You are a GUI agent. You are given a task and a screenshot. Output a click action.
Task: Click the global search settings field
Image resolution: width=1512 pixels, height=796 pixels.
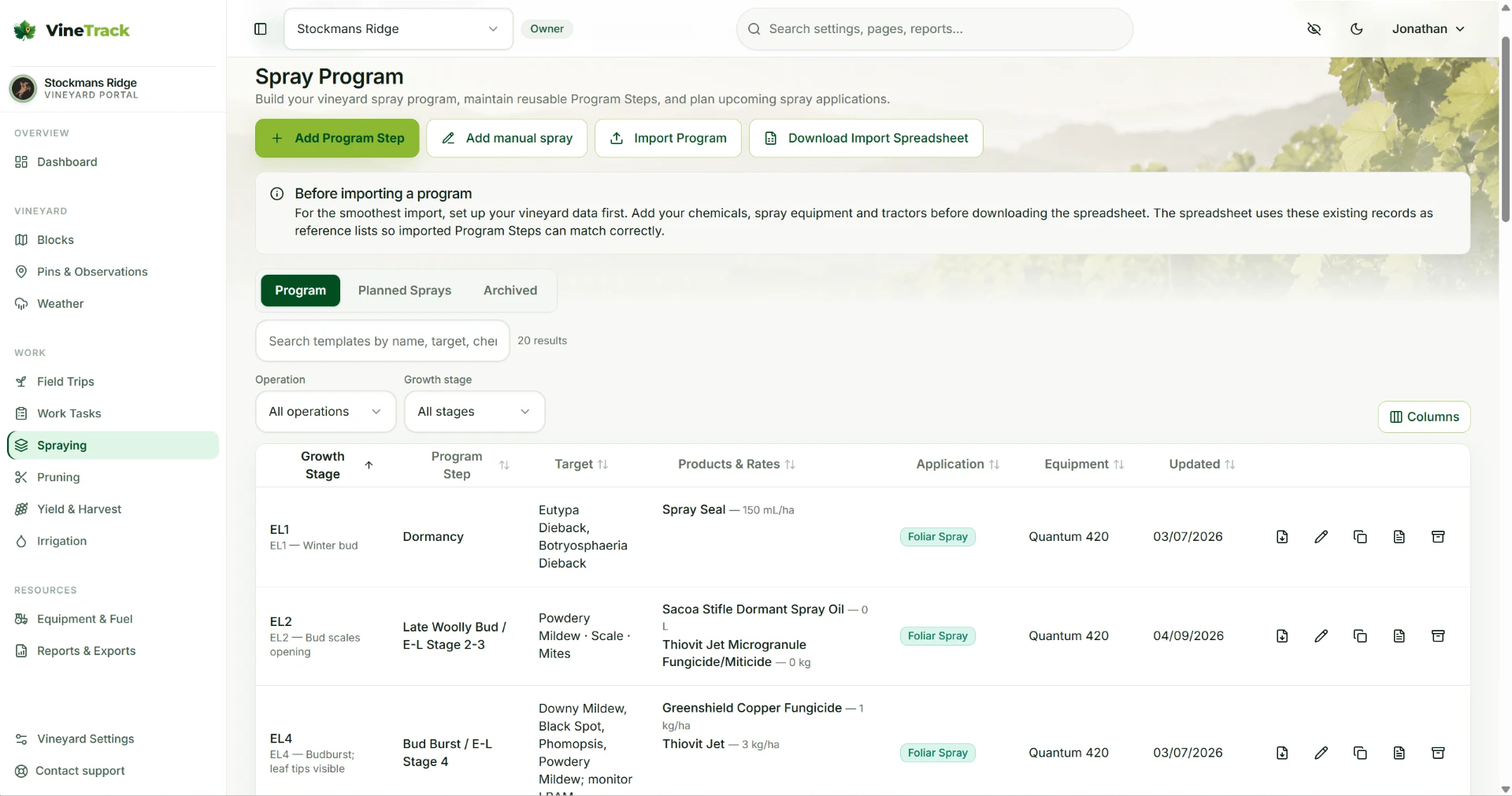[935, 29]
